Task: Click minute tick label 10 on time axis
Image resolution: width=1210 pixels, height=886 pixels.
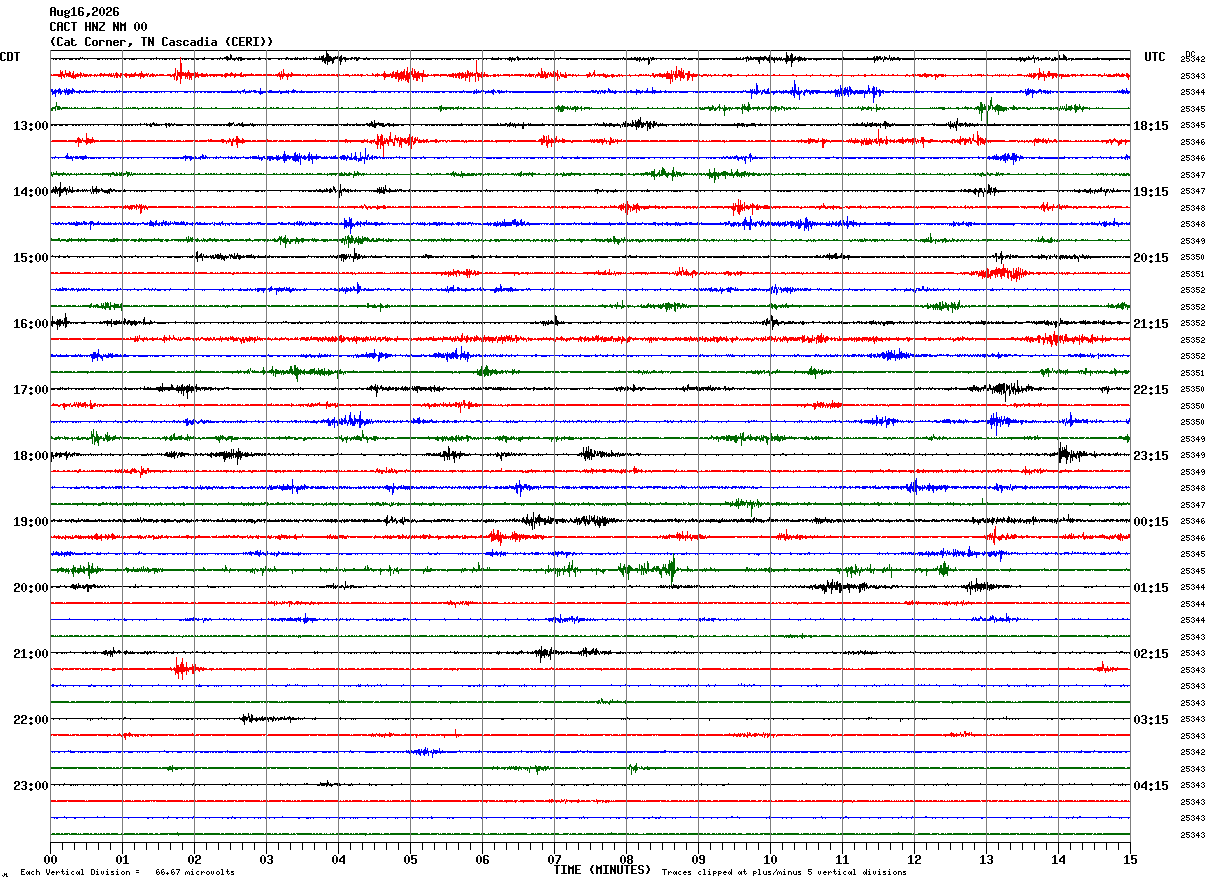Action: tap(770, 859)
